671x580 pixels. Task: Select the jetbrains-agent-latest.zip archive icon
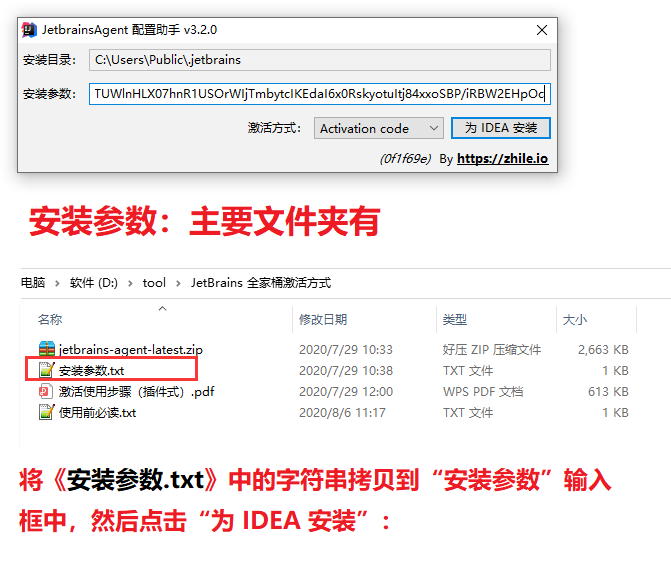coord(46,350)
